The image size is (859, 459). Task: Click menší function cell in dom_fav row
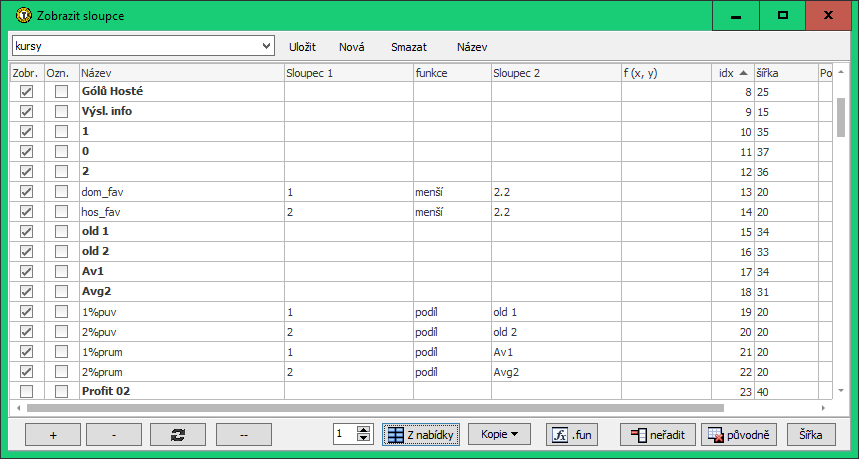click(x=429, y=192)
